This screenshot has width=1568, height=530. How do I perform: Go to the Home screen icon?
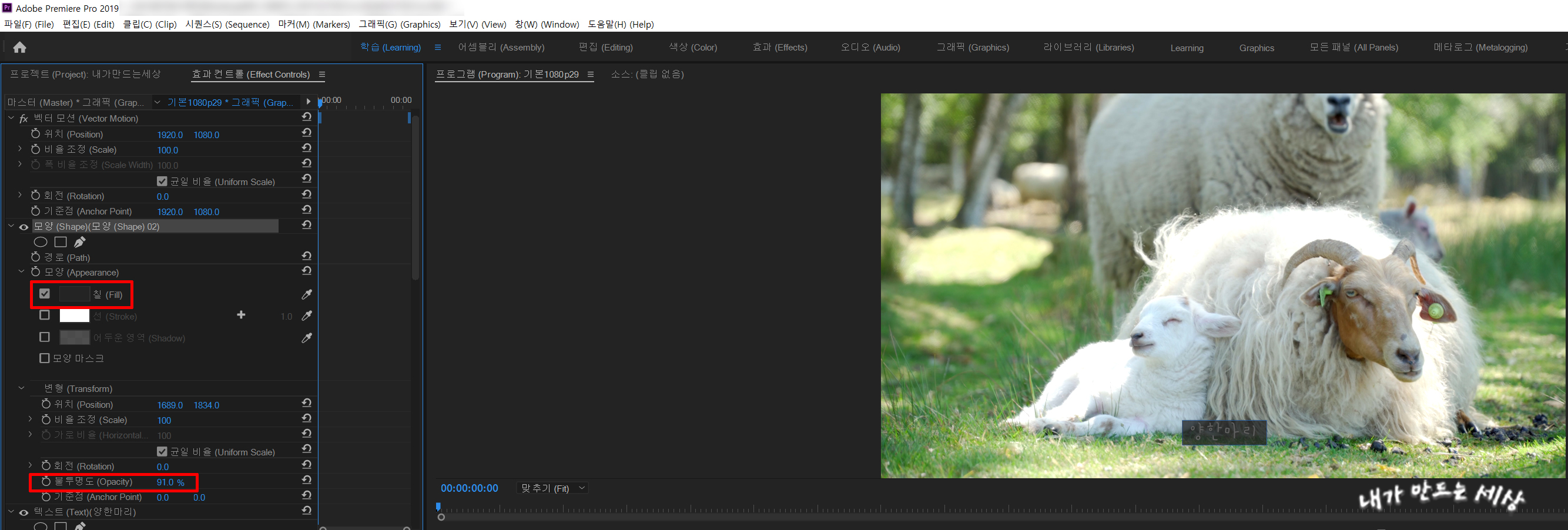tap(19, 48)
